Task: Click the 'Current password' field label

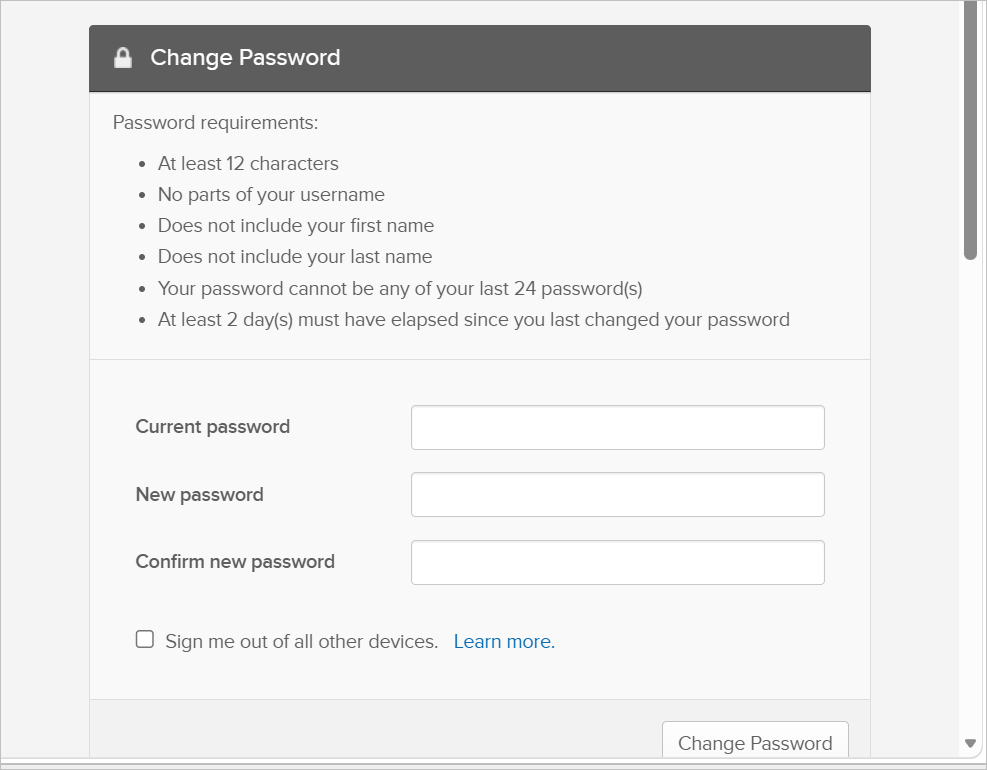Action: tap(213, 427)
